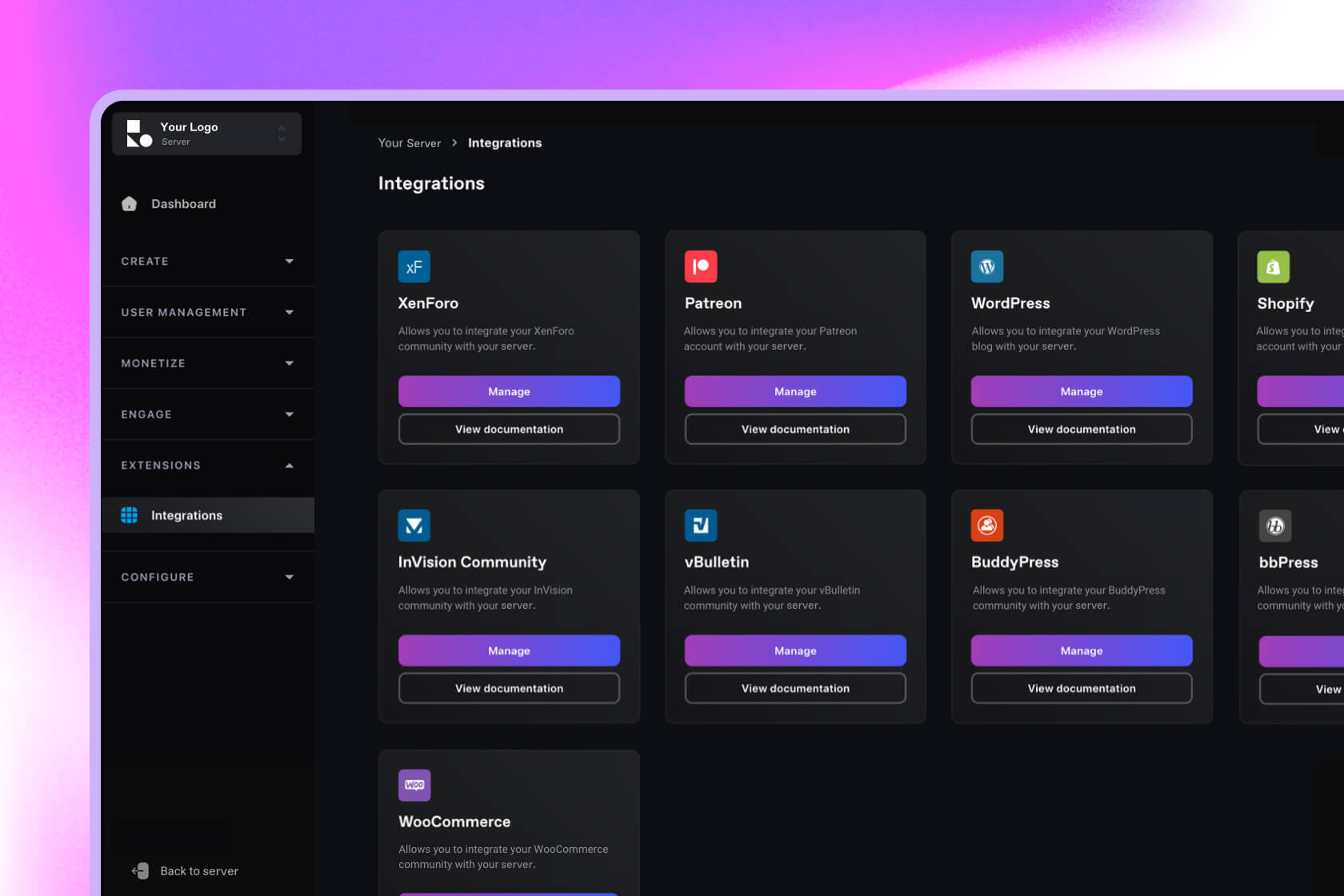
Task: View documentation for bbPress
Action: [1302, 689]
